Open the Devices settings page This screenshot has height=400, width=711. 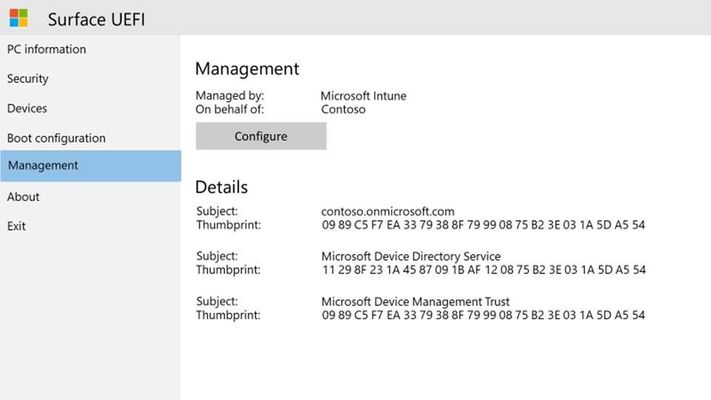(27, 108)
